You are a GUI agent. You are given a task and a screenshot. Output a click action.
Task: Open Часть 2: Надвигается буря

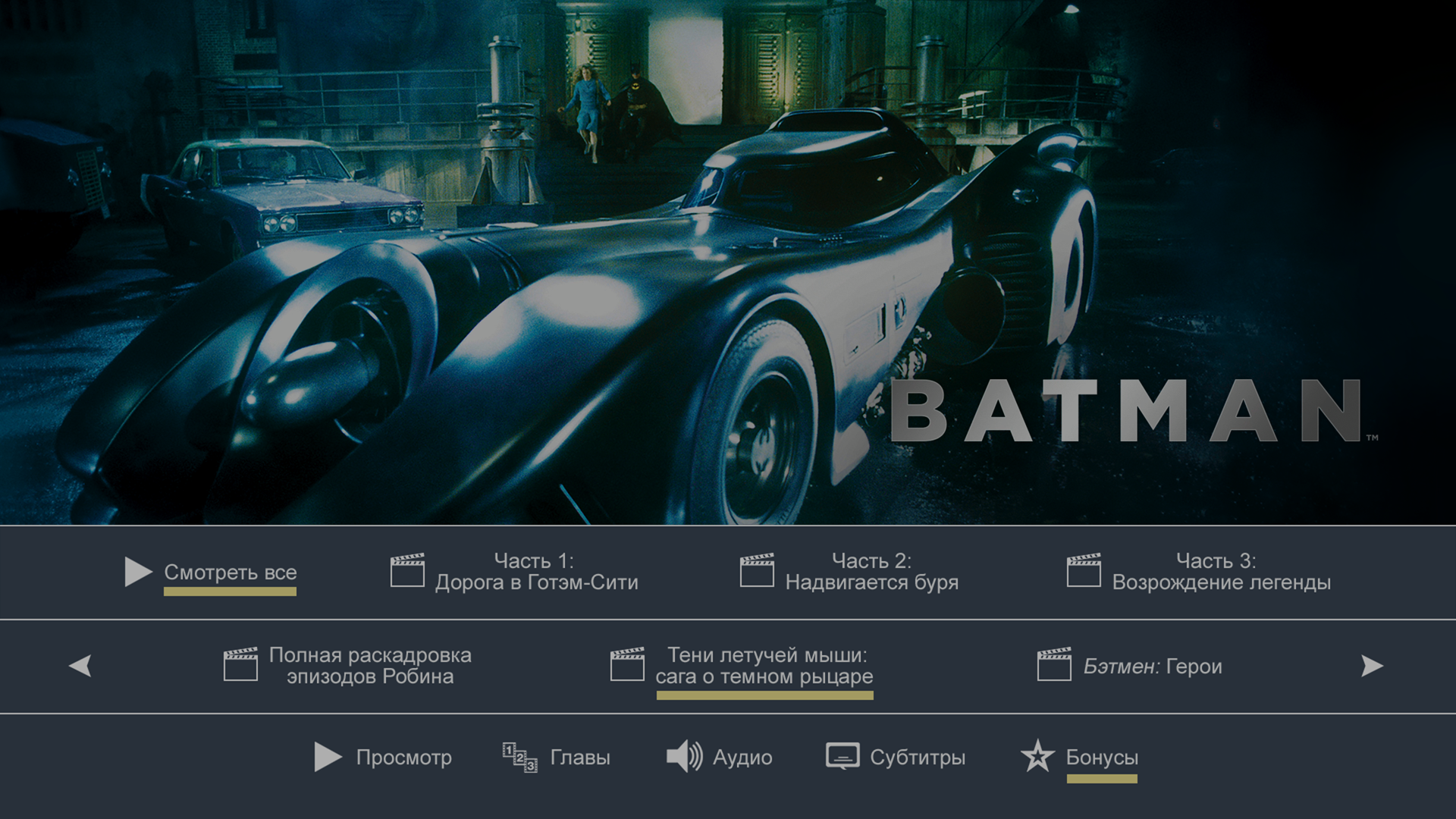872,572
